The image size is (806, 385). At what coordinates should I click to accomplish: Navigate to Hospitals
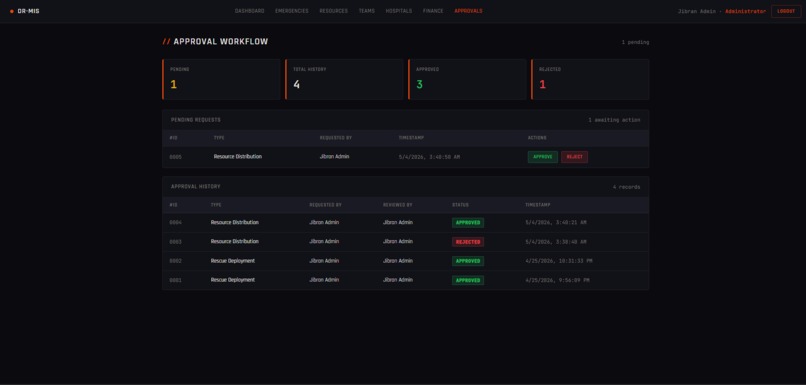pyautogui.click(x=399, y=11)
